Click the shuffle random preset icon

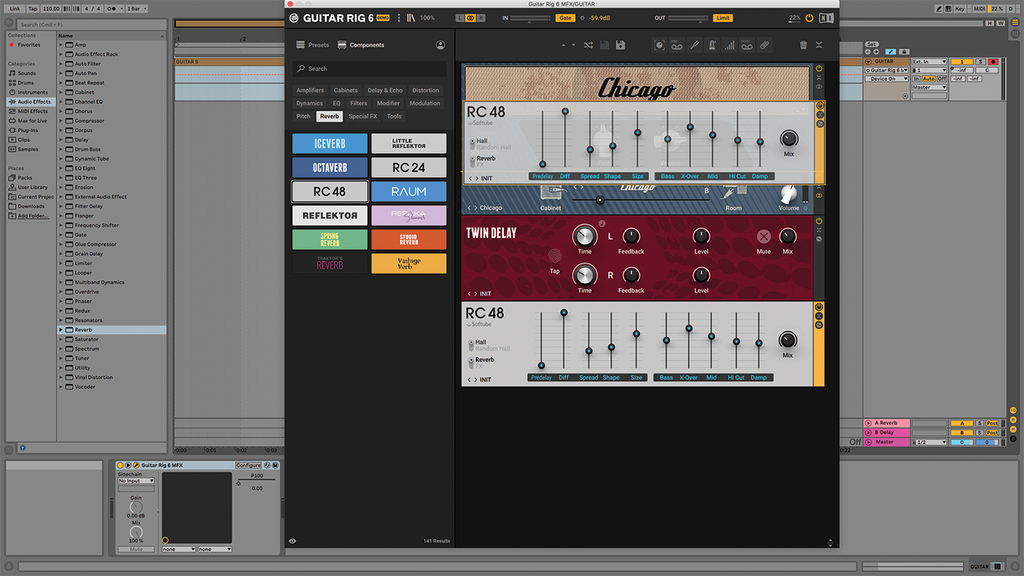click(588, 44)
